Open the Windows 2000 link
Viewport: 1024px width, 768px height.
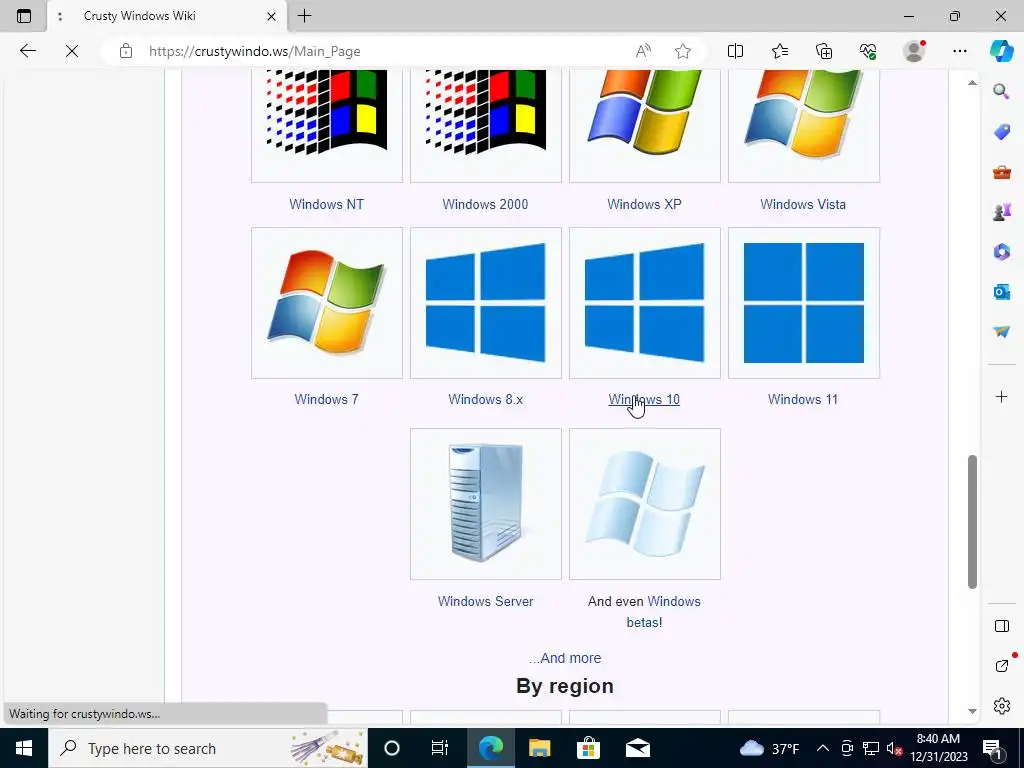[x=485, y=204]
